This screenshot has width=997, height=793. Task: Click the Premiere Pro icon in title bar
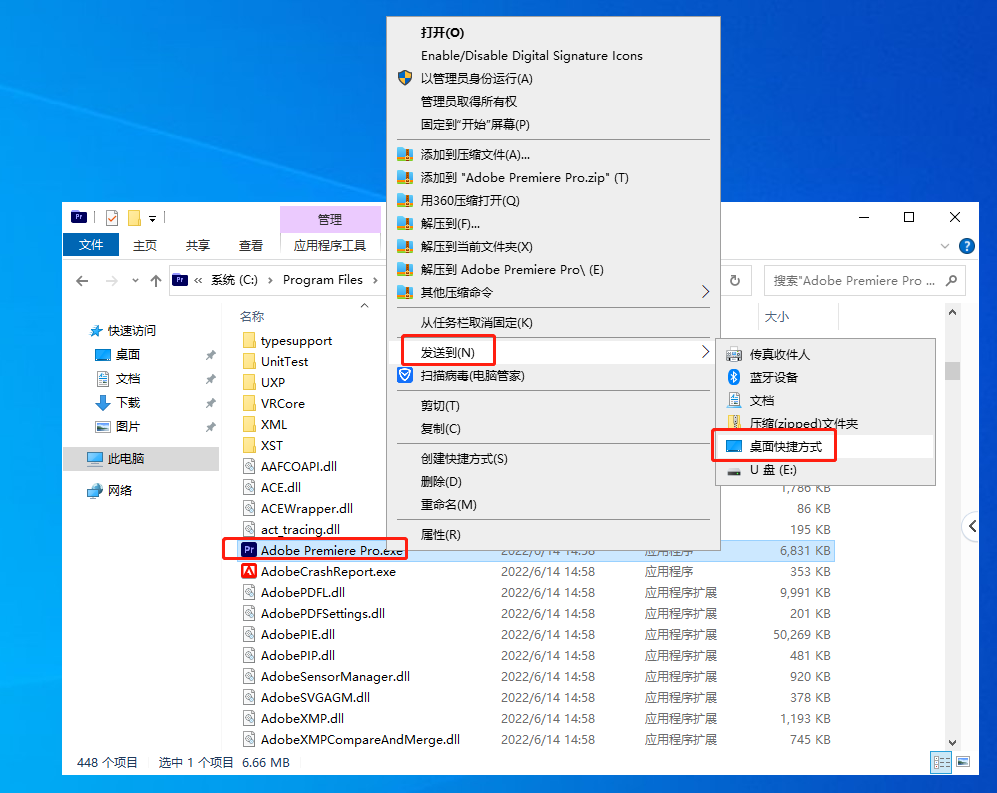coord(79,217)
